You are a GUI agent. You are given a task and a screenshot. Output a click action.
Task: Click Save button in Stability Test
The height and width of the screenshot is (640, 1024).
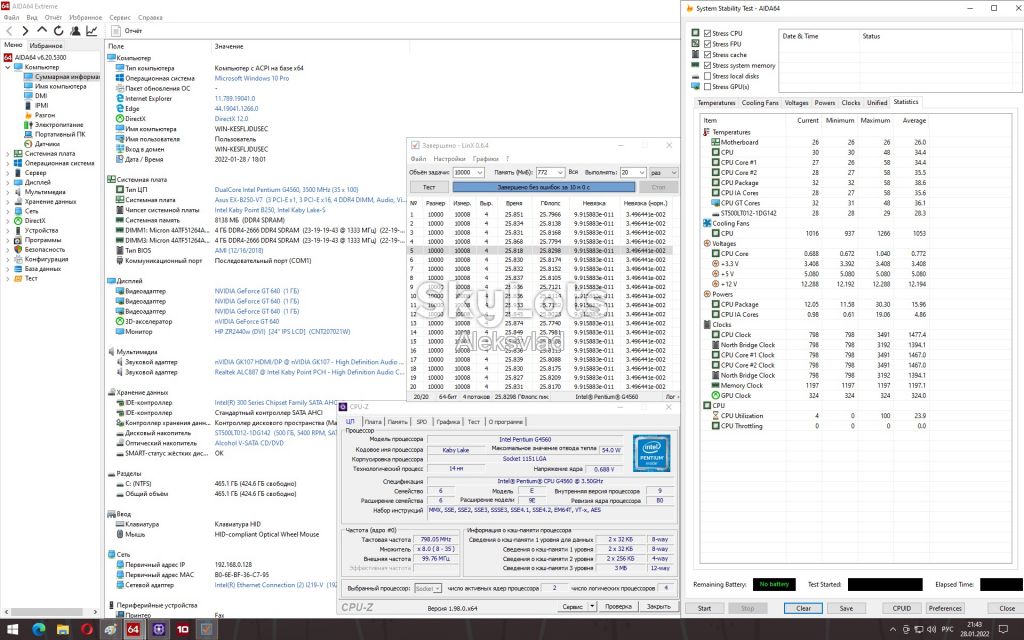846,608
